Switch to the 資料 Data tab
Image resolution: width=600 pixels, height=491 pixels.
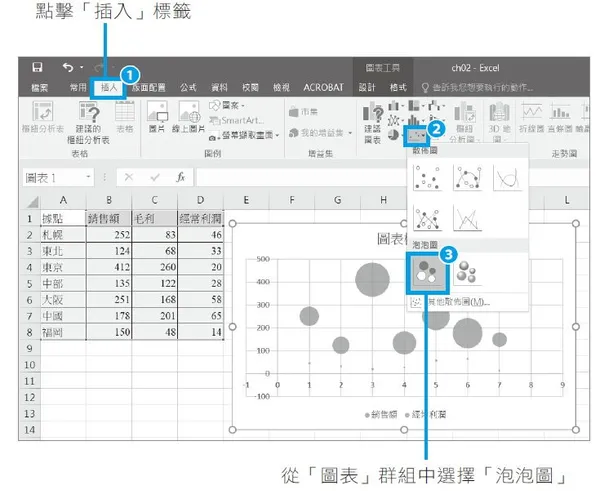click(220, 88)
